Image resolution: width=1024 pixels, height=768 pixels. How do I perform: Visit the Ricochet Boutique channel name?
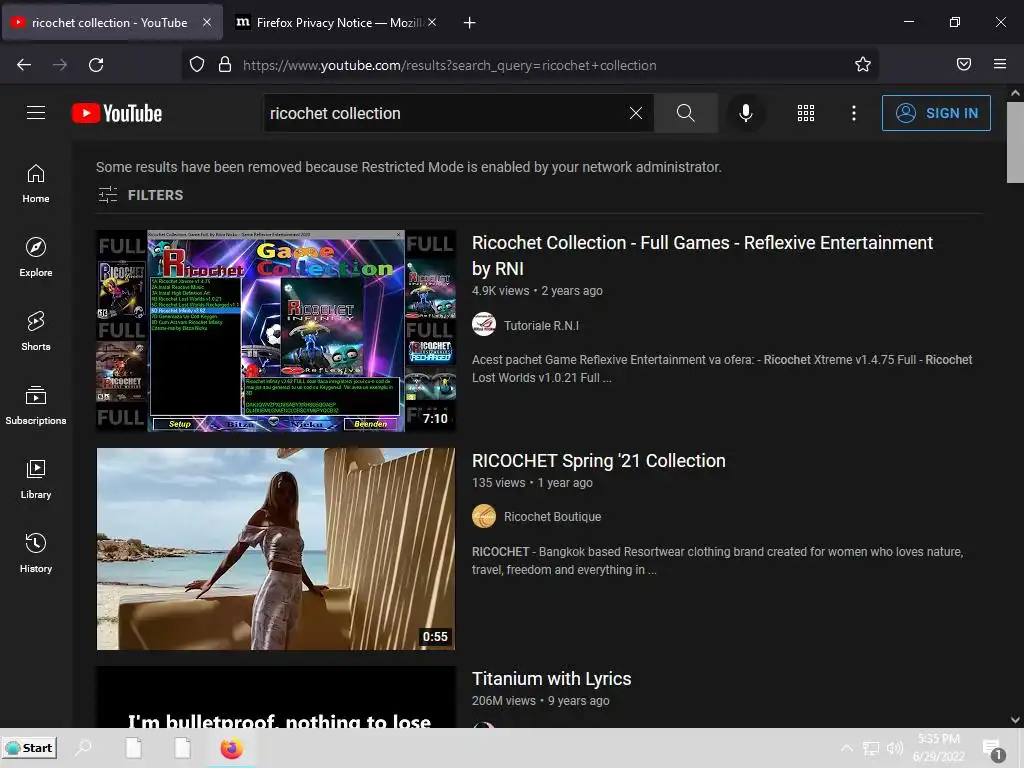pos(552,517)
